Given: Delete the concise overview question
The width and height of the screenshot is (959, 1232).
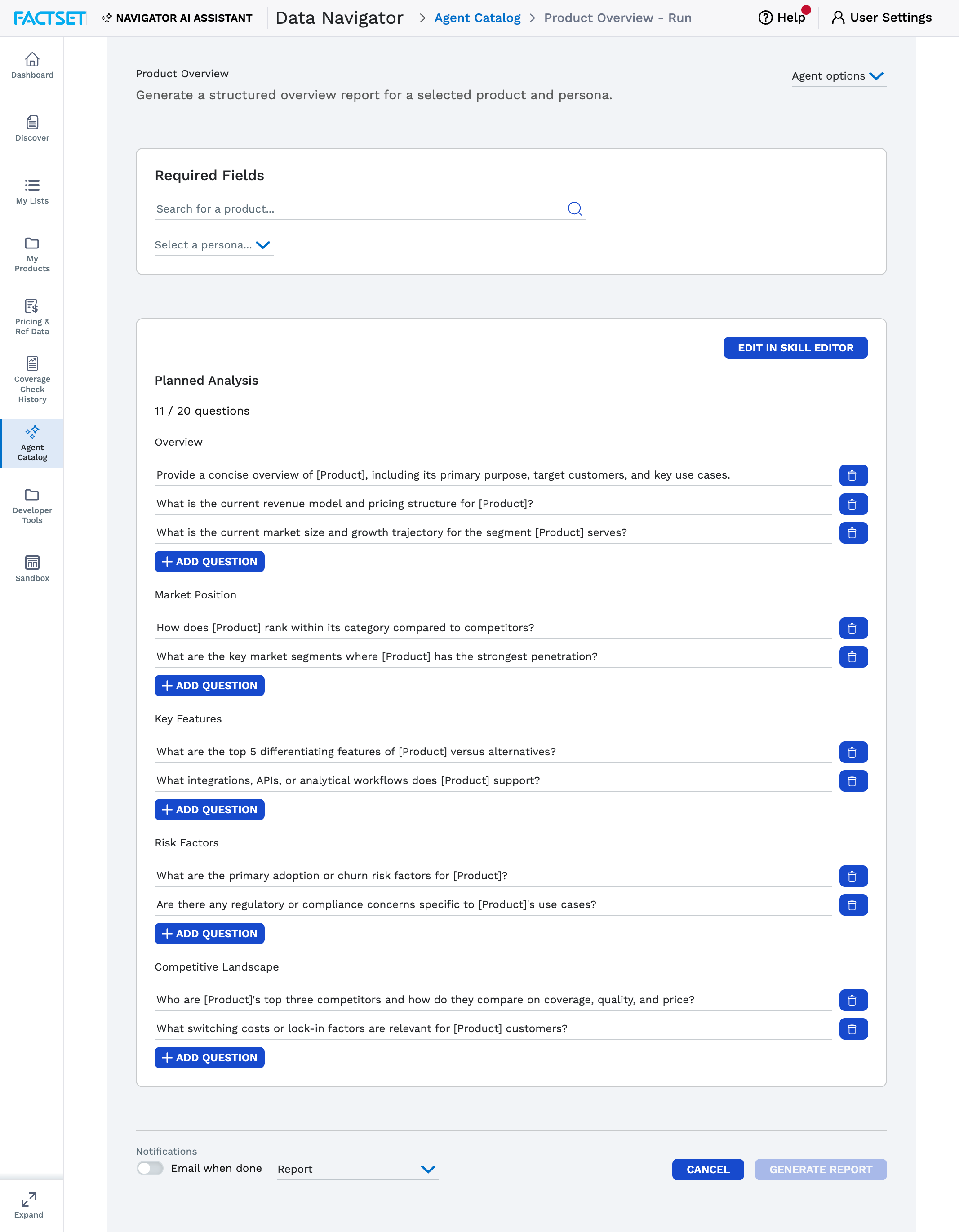Looking at the screenshot, I should [853, 475].
